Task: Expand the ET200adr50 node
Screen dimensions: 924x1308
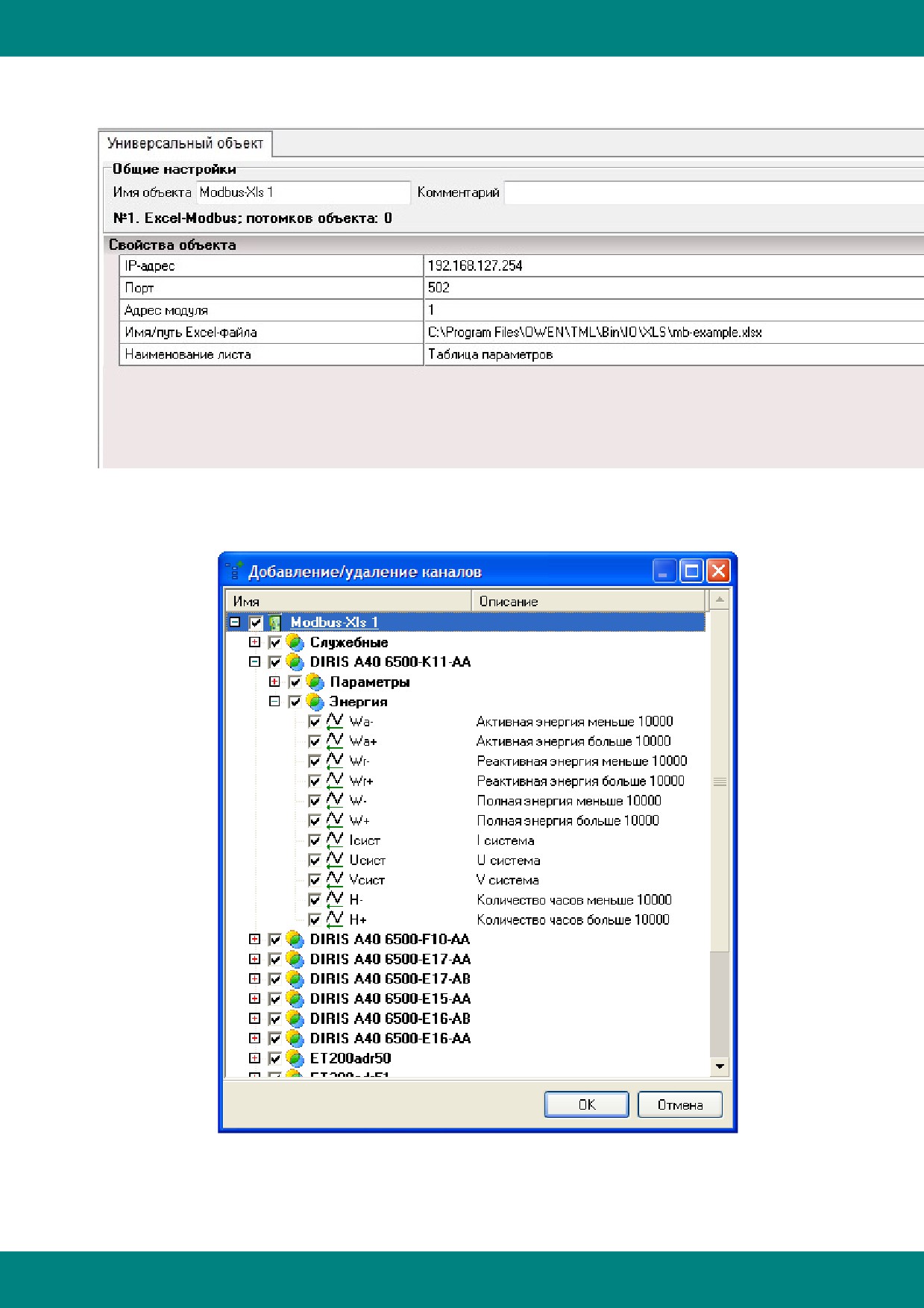Action: [x=254, y=1058]
